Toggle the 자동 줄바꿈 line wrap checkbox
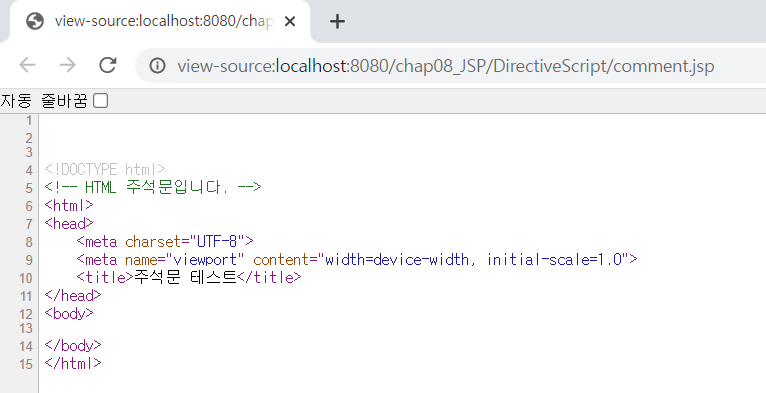Viewport: 766px width, 393px height. 101,101
